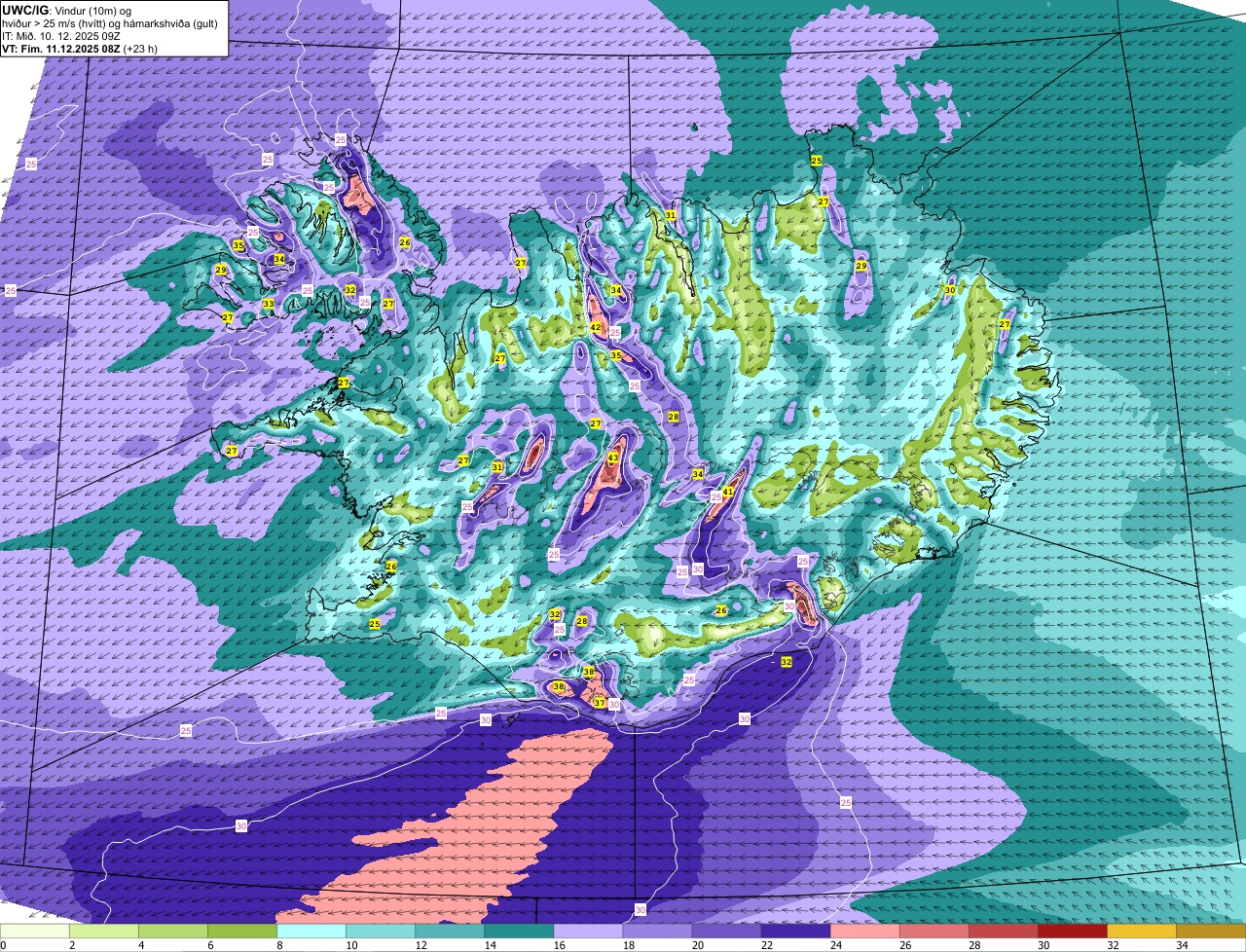Click the legend swatch between 2 and 4
1246x952 pixels.
[x=104, y=932]
